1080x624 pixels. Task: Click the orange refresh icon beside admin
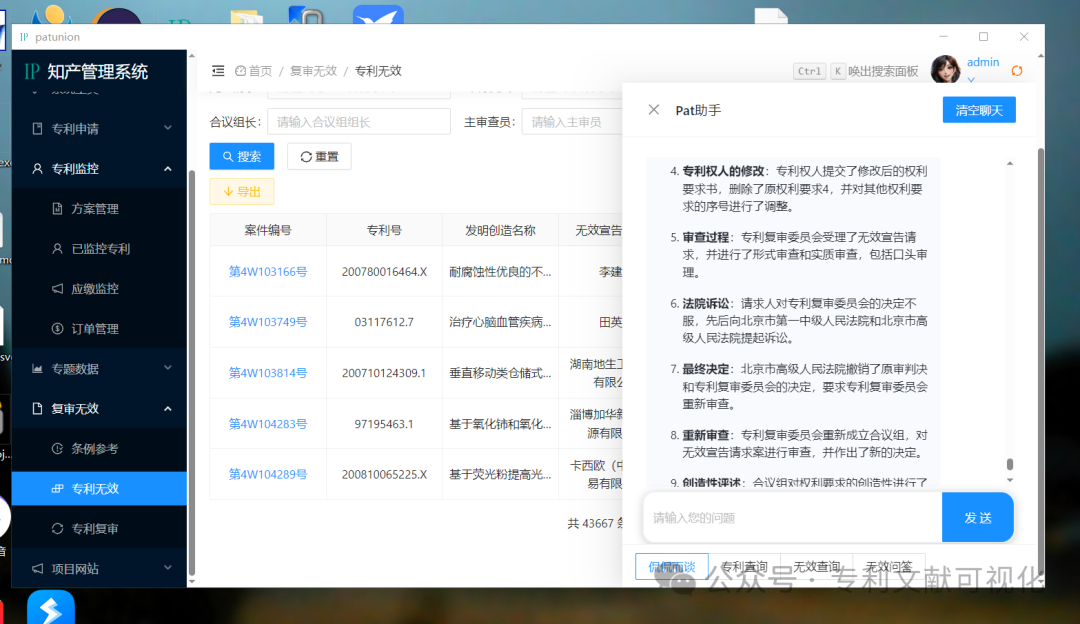point(1017,71)
